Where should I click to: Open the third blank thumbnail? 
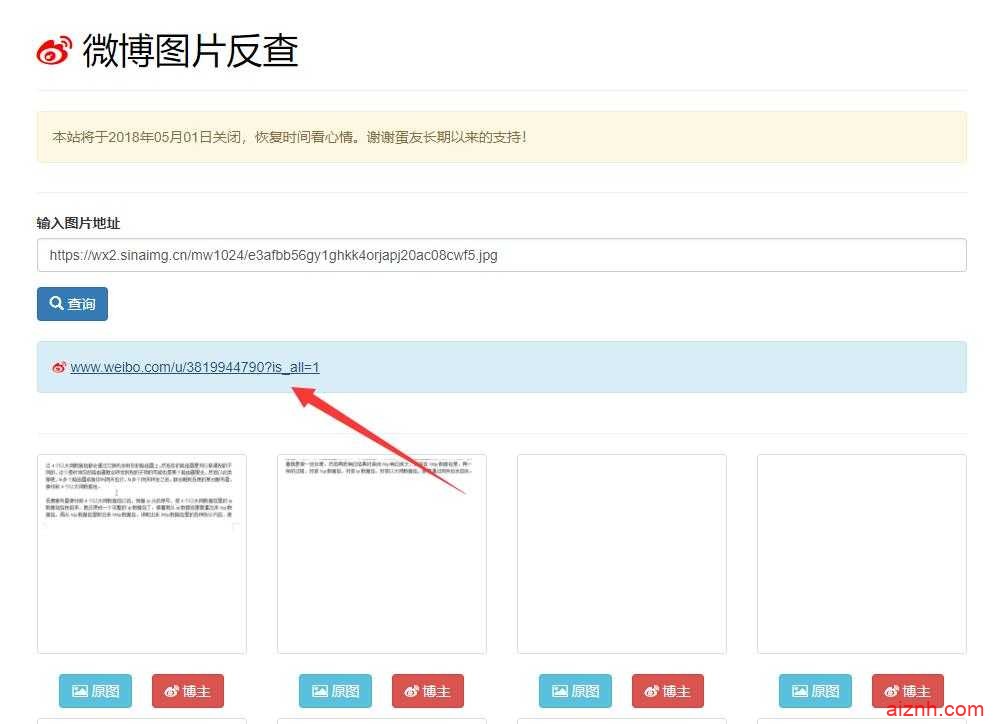pyautogui.click(x=621, y=553)
